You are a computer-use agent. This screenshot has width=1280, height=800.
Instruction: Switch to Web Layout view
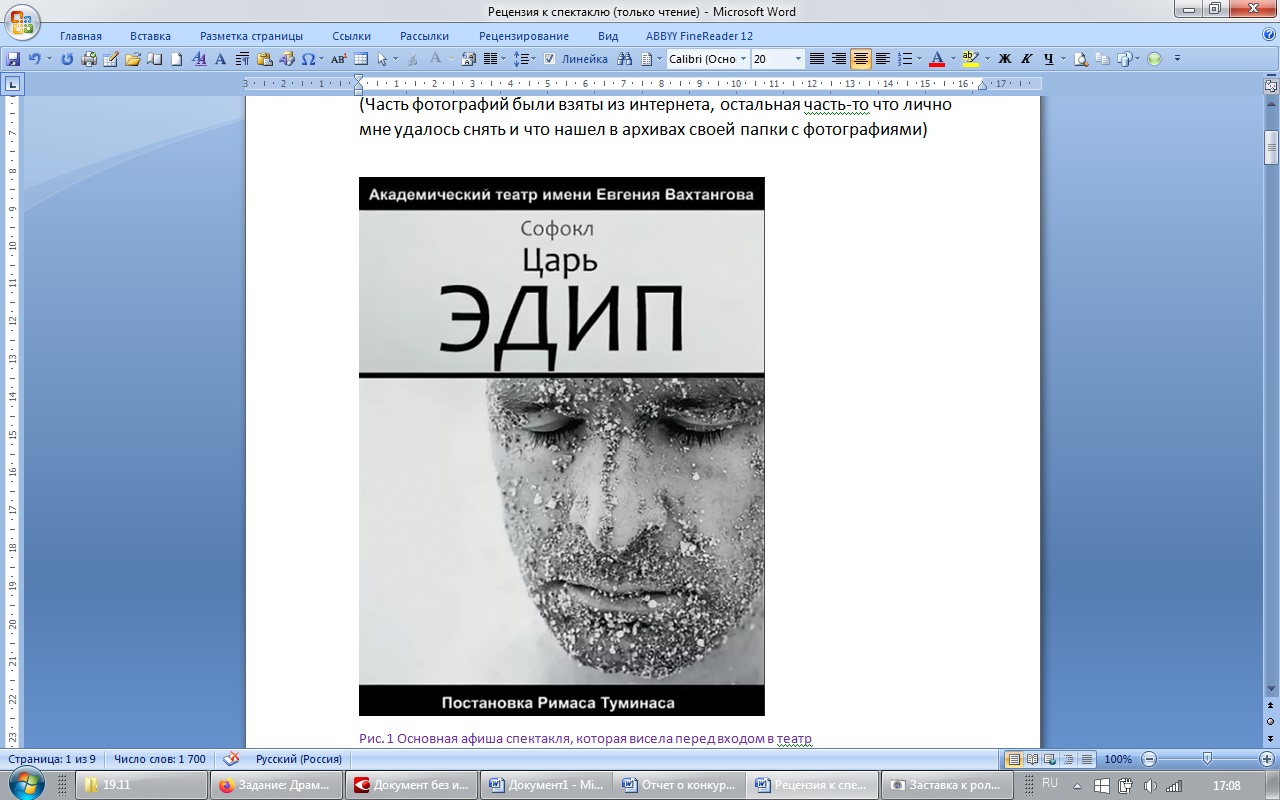pyautogui.click(x=1051, y=759)
